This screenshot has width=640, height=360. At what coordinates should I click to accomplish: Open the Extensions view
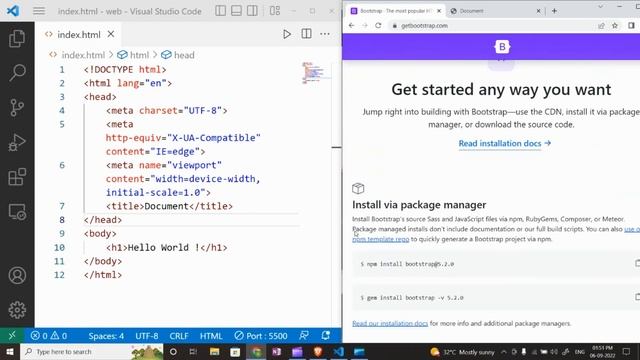[x=17, y=177]
